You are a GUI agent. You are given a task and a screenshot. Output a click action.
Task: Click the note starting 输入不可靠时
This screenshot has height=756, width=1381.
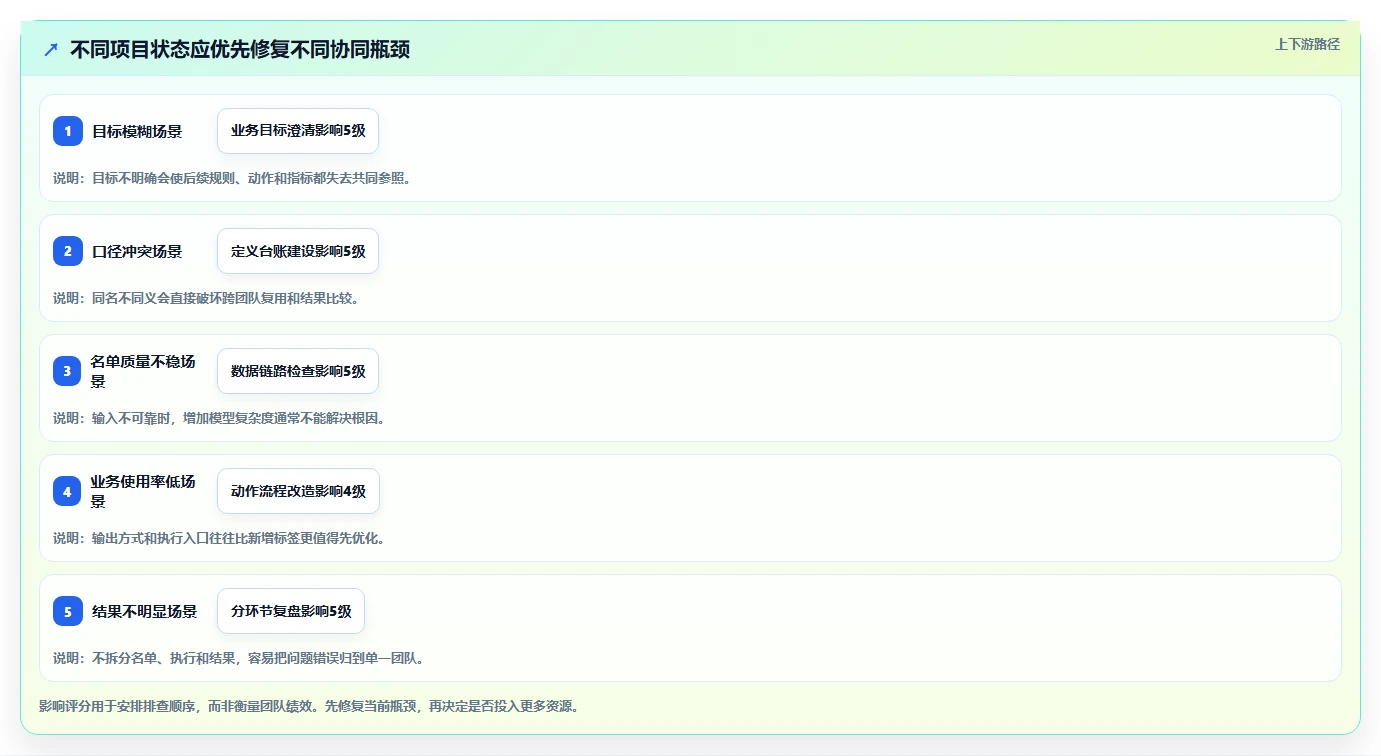[x=219, y=418]
